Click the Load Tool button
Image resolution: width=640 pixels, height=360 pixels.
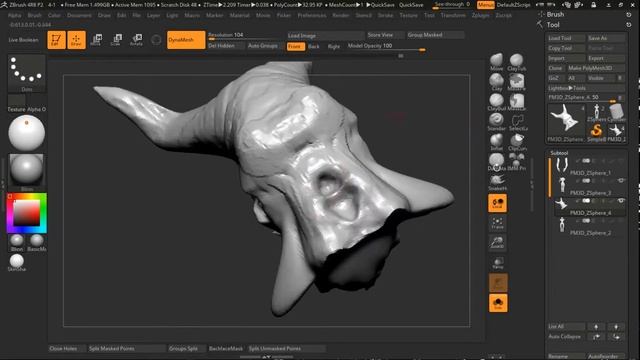(x=566, y=38)
